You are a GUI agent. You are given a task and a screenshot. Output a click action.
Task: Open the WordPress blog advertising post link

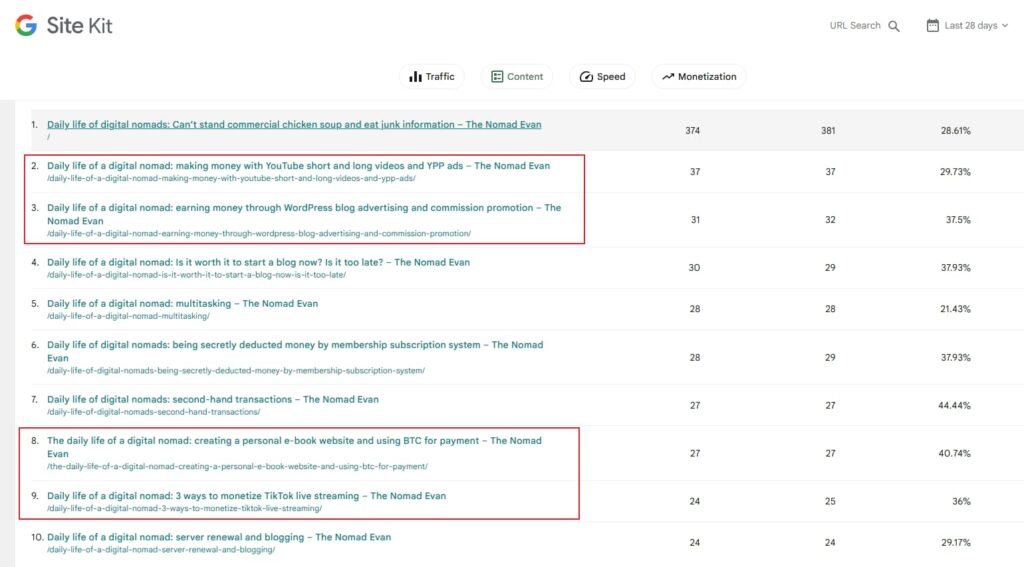point(304,208)
